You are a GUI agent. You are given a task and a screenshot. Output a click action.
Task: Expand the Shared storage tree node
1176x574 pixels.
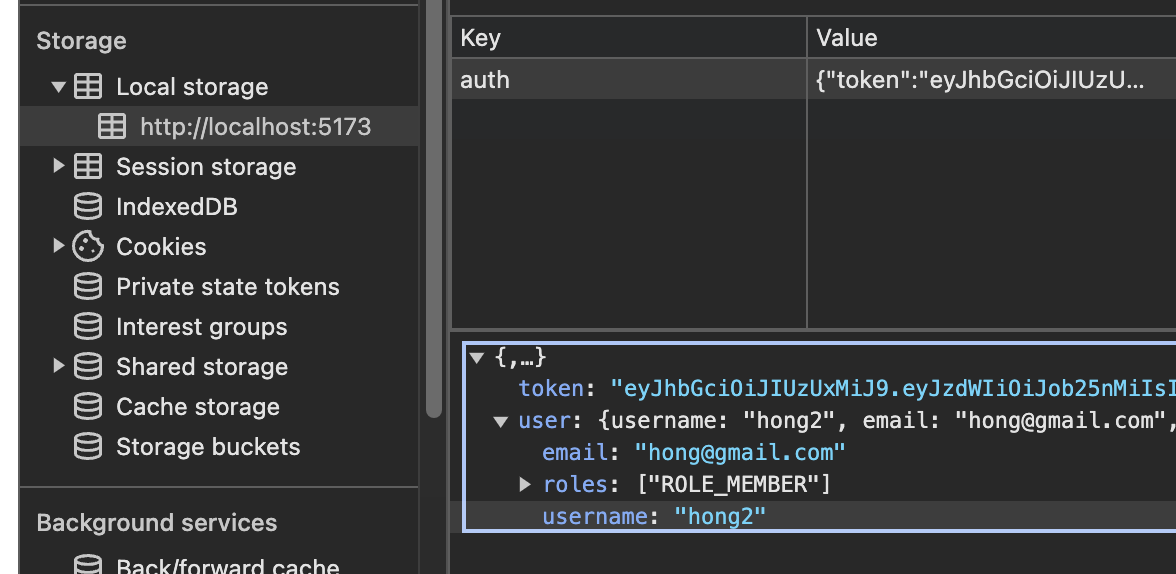click(x=59, y=367)
